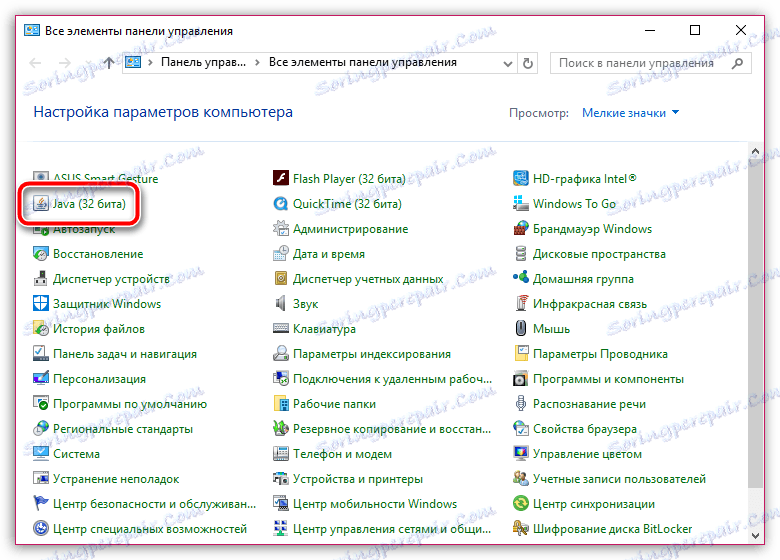
Task: Open the Защитник Windows shield icon
Action: point(40,303)
